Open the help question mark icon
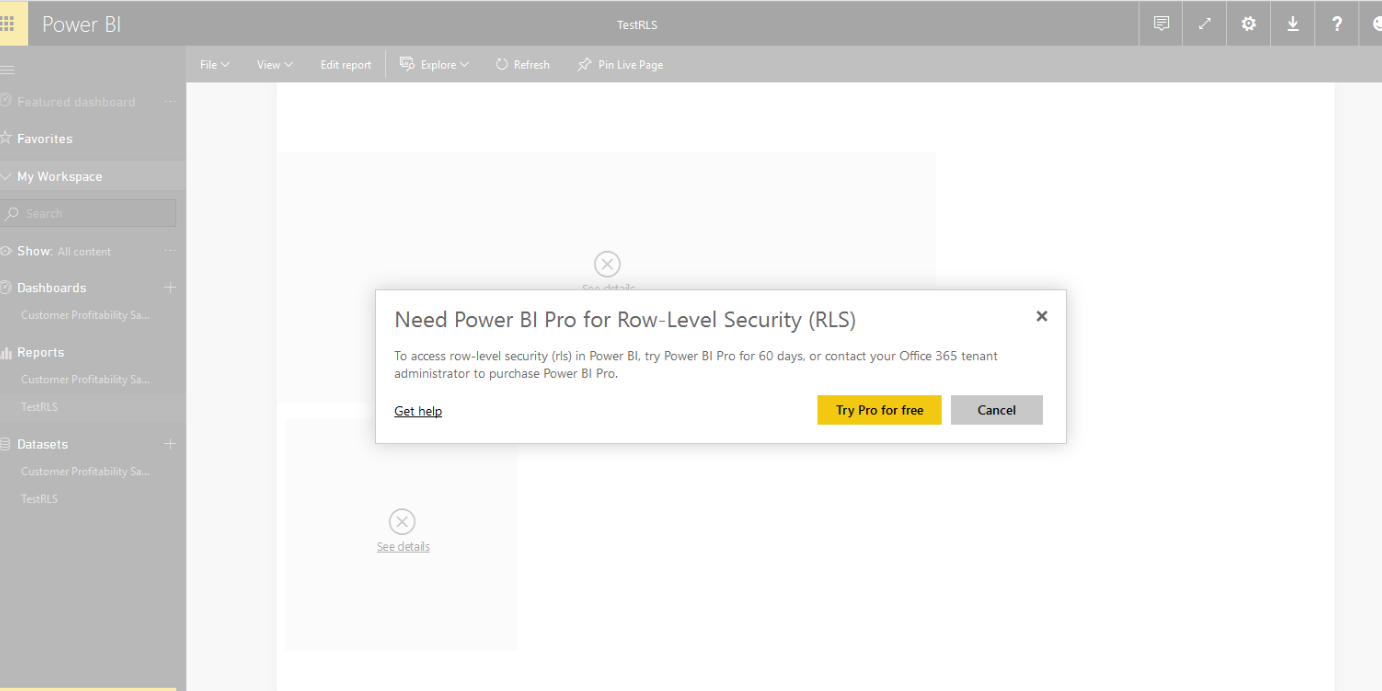The width and height of the screenshot is (1382, 691). pyautogui.click(x=1337, y=24)
